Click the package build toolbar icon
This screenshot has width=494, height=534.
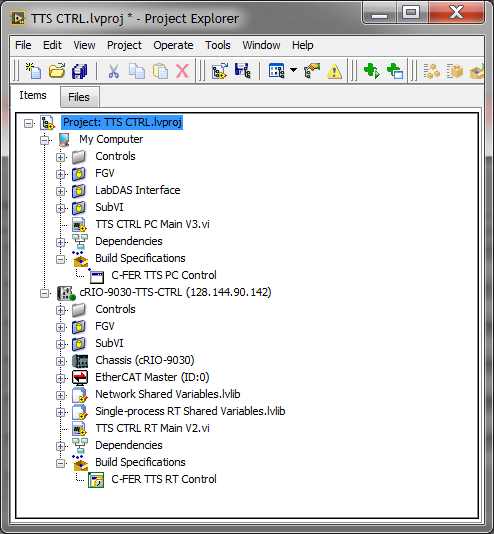coord(455,71)
